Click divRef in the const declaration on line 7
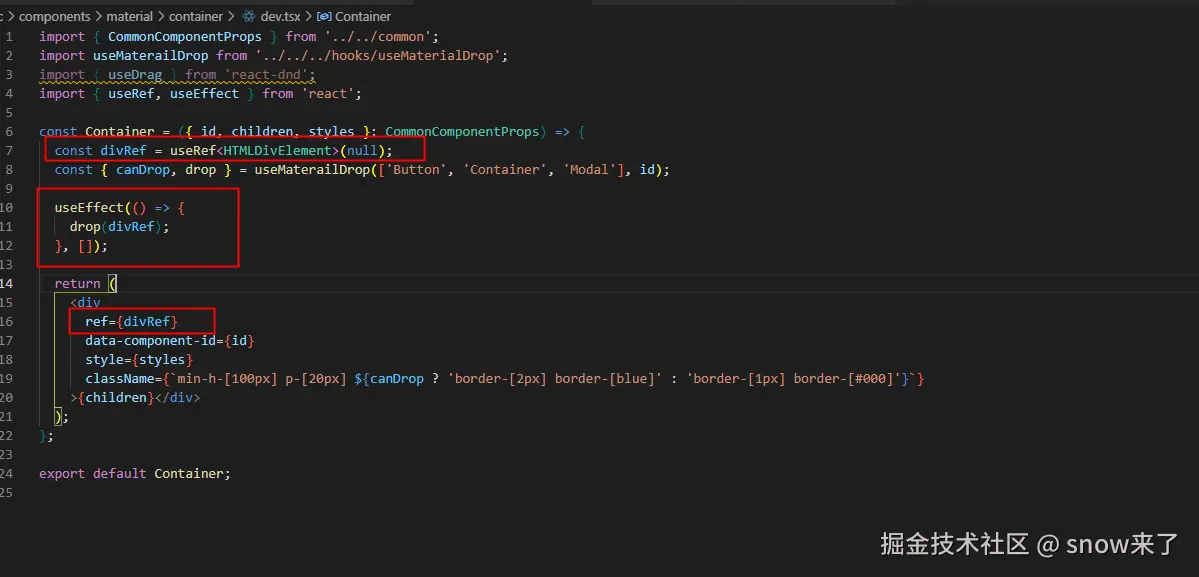 click(x=123, y=151)
